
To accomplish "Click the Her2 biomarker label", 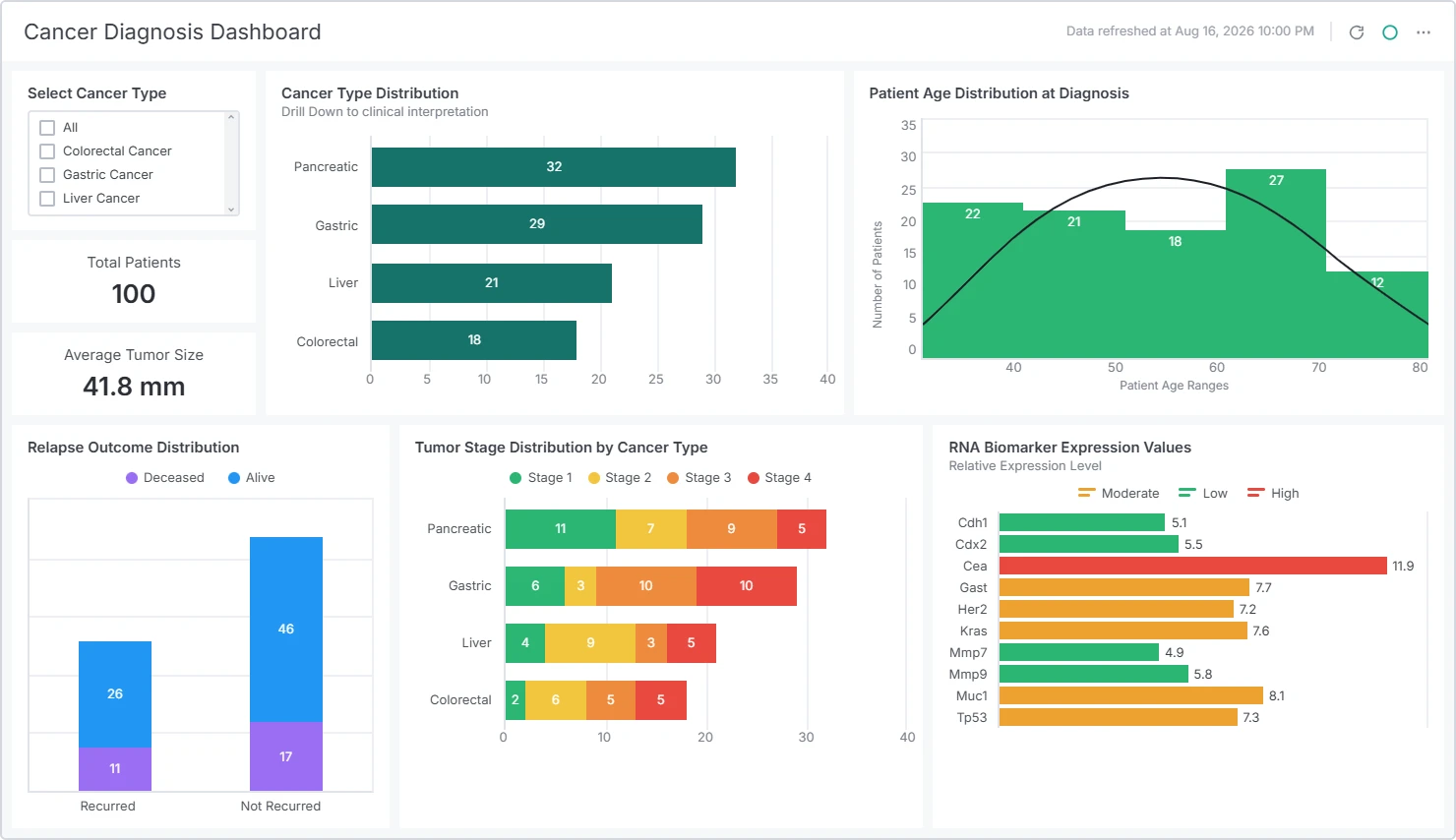I will coord(972,610).
